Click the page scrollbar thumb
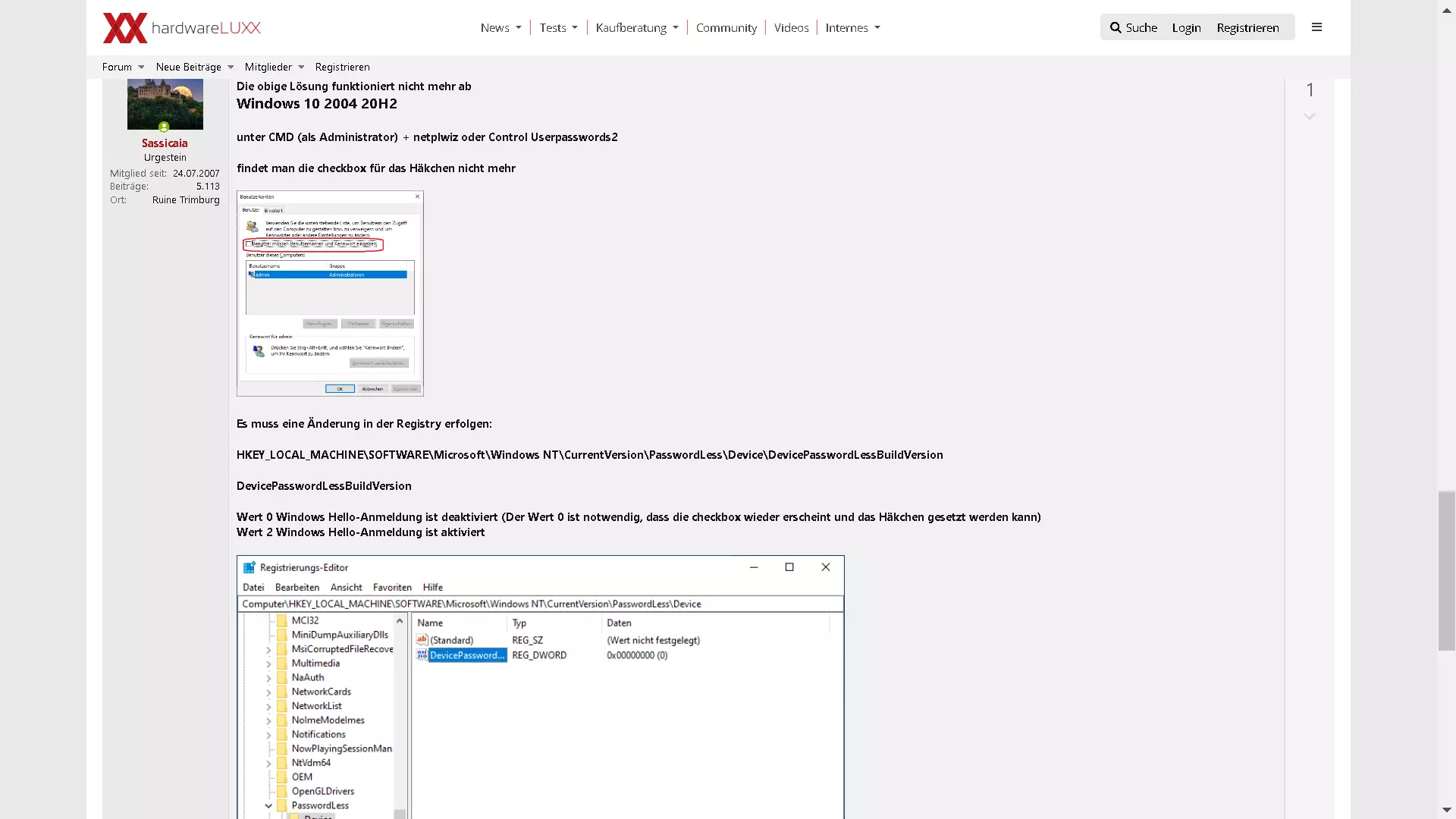The image size is (1456, 819). coord(1446,571)
